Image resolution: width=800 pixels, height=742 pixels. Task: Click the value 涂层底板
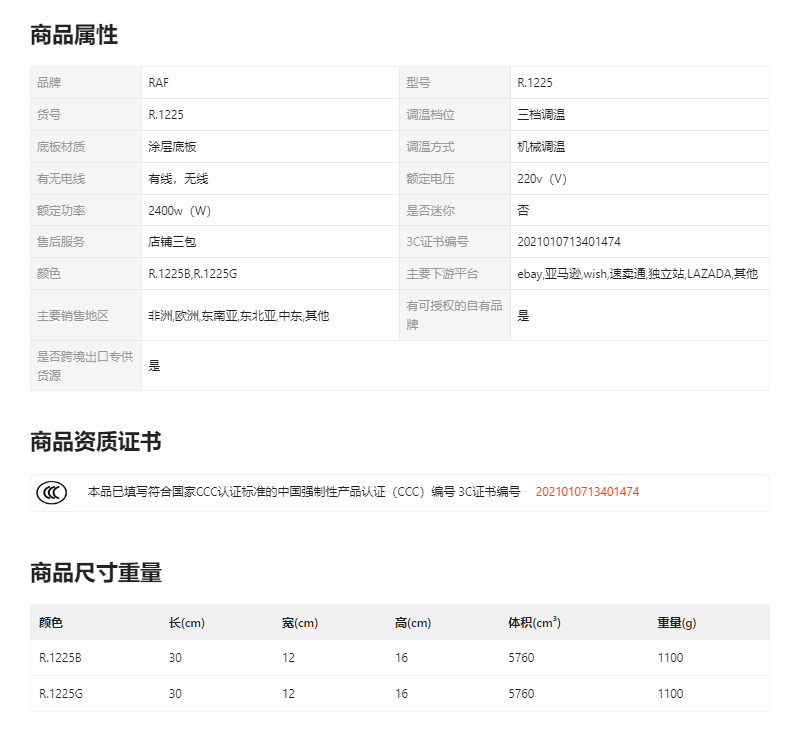(x=172, y=147)
